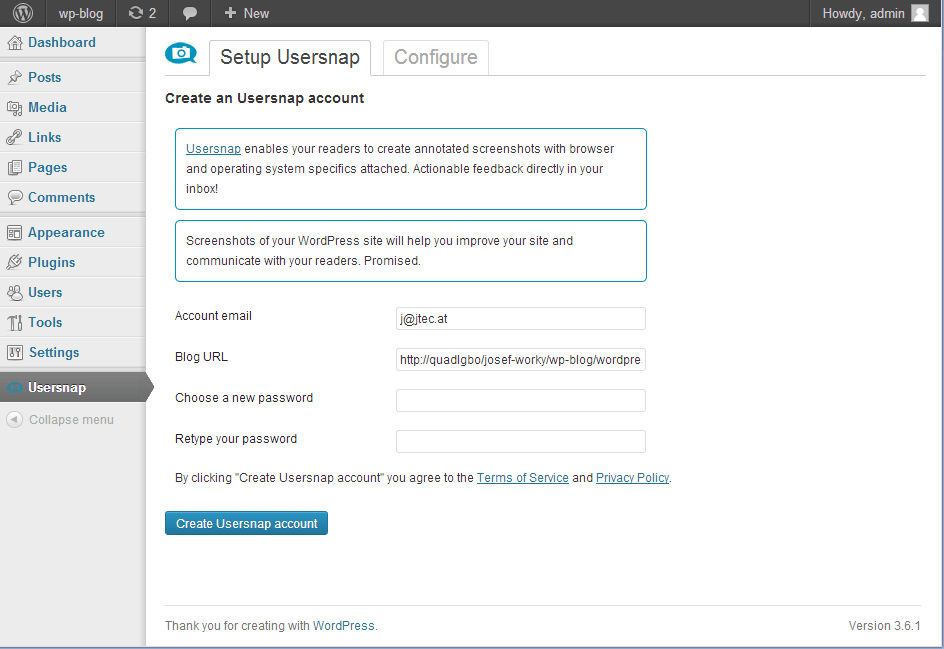Click Collapse menu text
The width and height of the screenshot is (944, 649).
click(x=71, y=420)
